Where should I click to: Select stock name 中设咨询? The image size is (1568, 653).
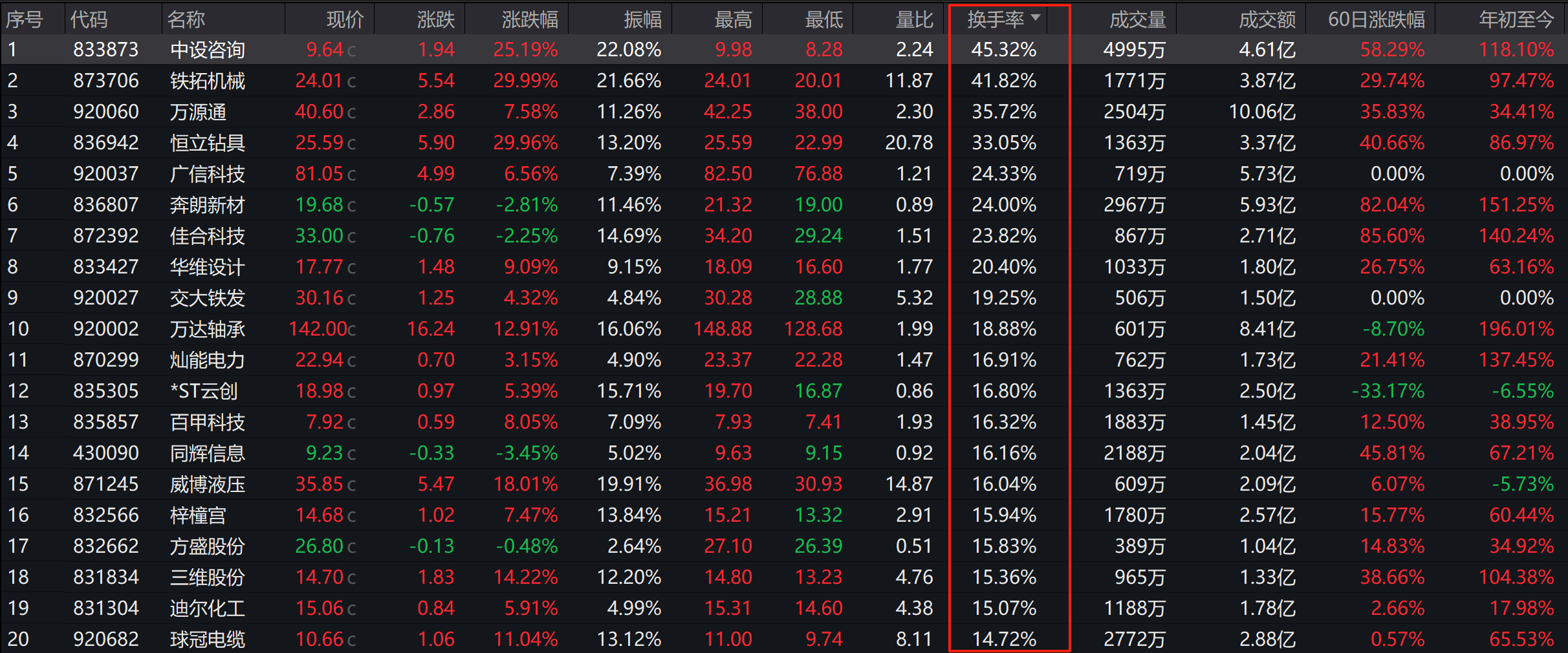[208, 50]
